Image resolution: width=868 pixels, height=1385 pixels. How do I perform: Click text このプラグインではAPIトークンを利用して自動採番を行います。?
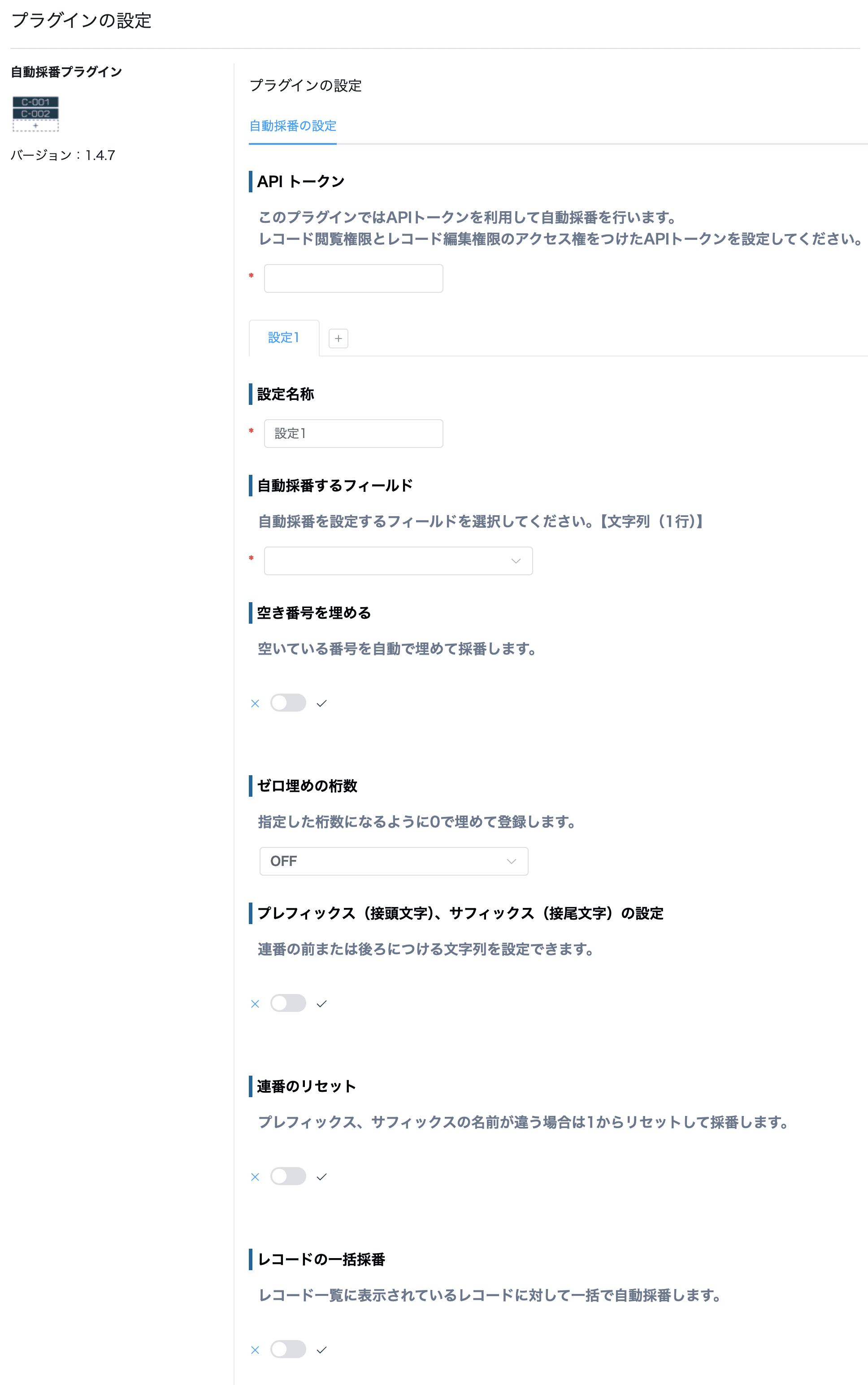tap(467, 217)
